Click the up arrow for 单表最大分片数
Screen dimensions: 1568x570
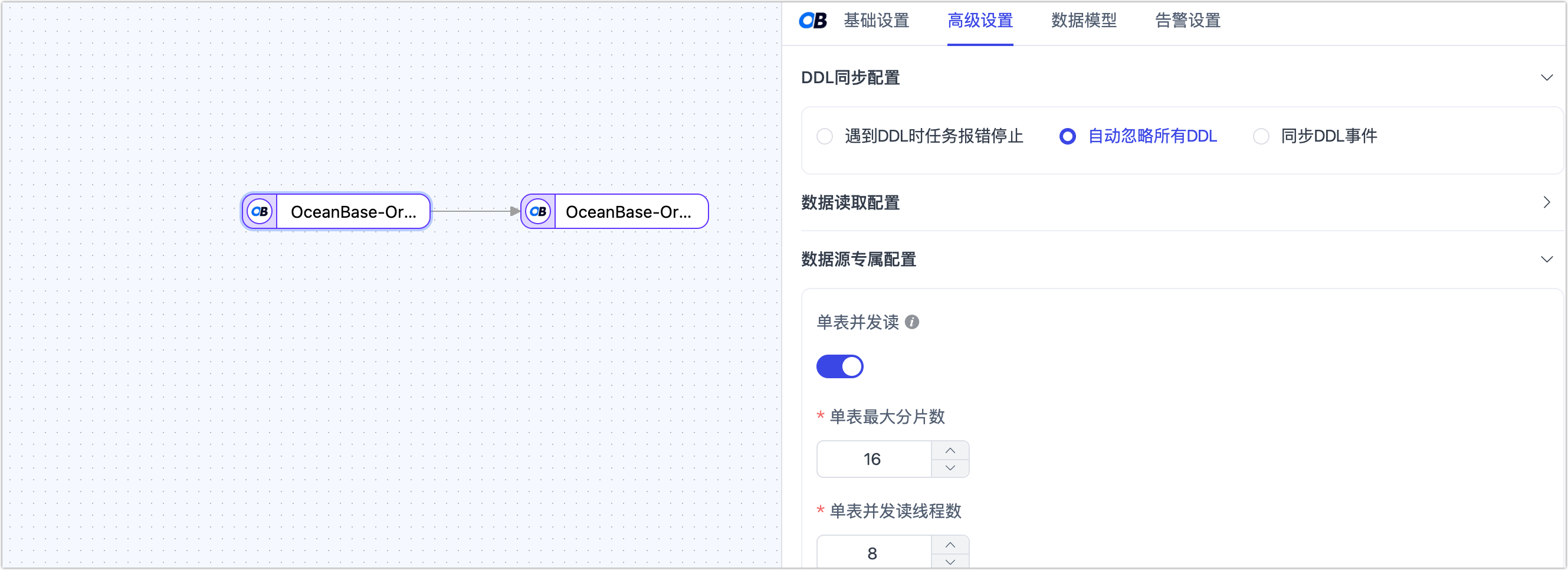point(950,451)
